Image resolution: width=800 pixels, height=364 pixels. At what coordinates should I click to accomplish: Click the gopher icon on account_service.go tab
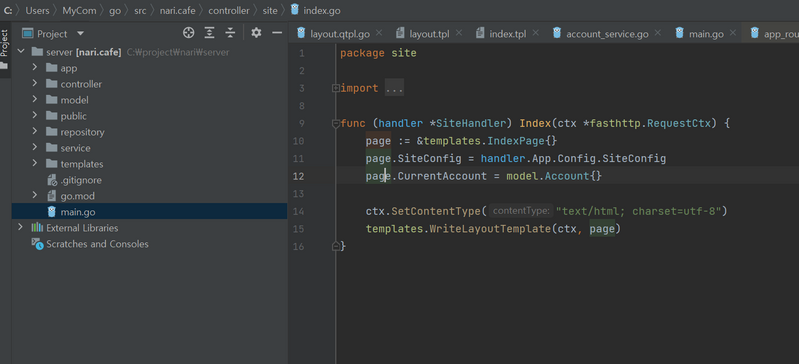coord(557,34)
